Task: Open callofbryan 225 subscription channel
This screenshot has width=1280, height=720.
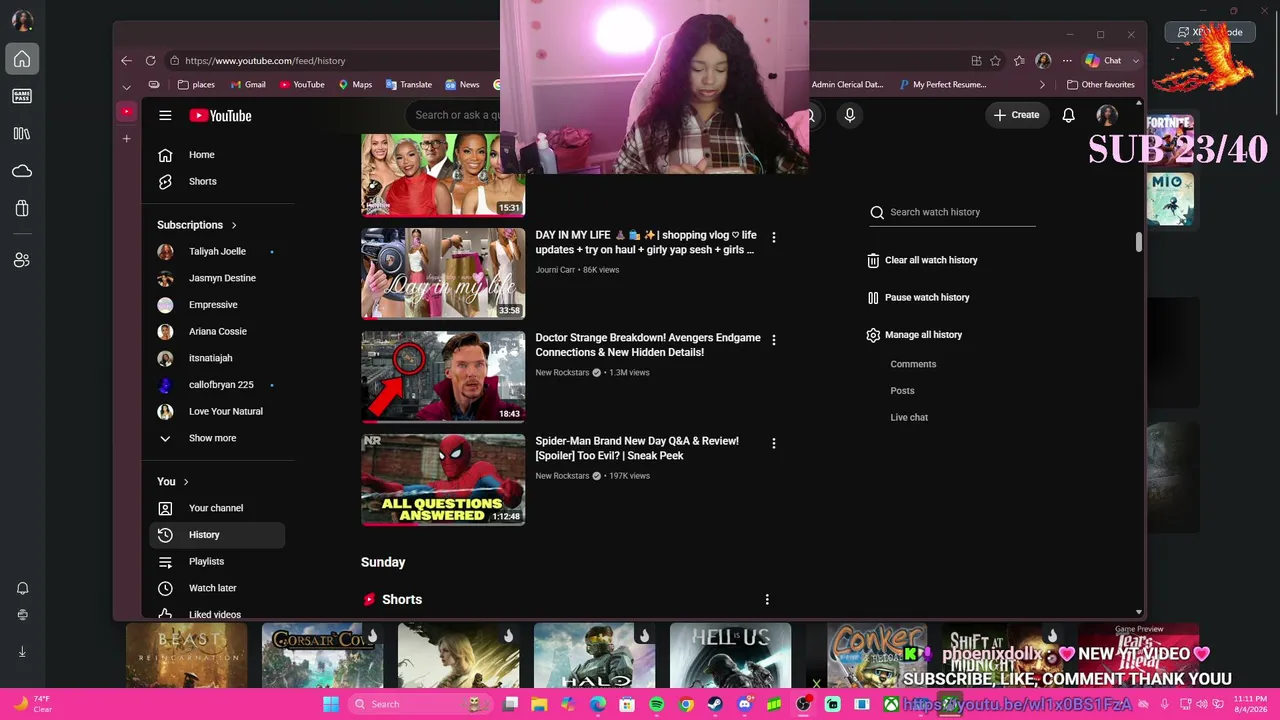Action: coord(218,385)
